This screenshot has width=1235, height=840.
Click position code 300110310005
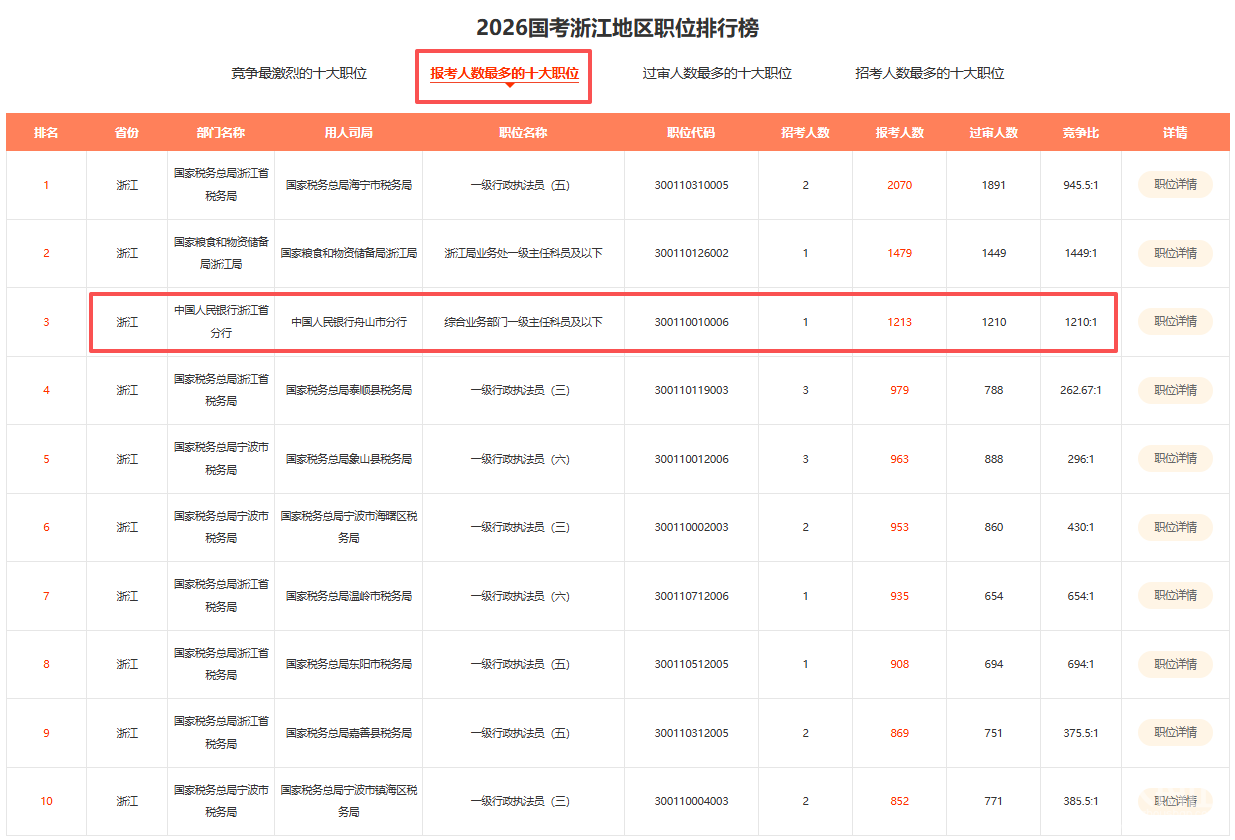click(x=691, y=185)
